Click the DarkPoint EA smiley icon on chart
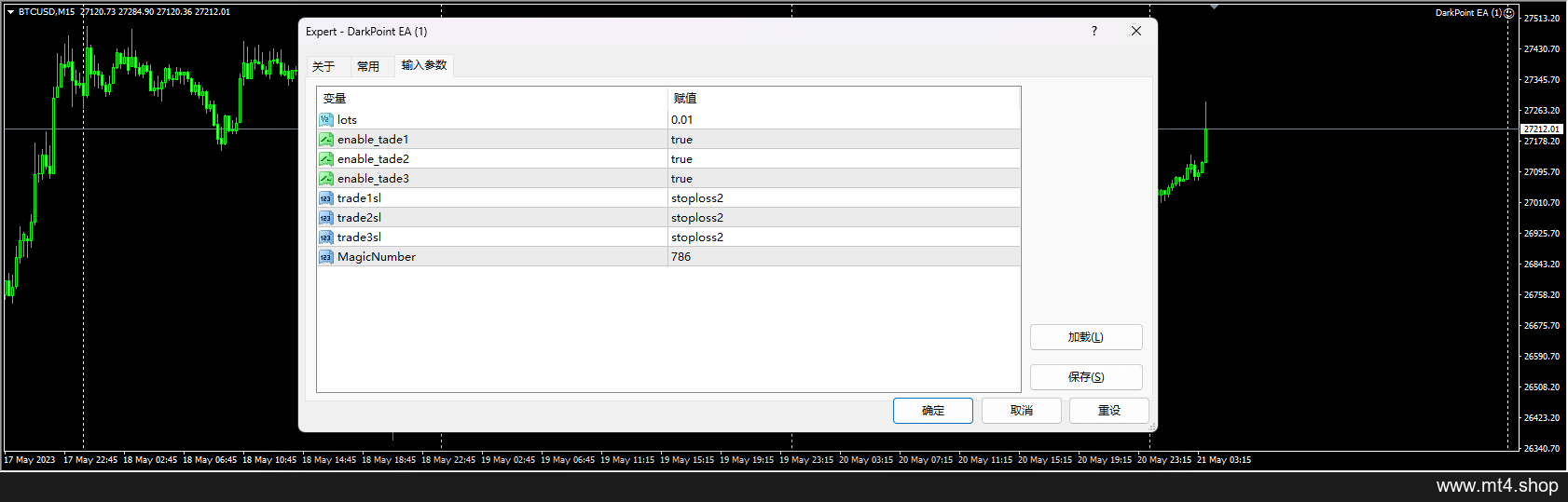The height and width of the screenshot is (502, 1568). pos(1509,12)
